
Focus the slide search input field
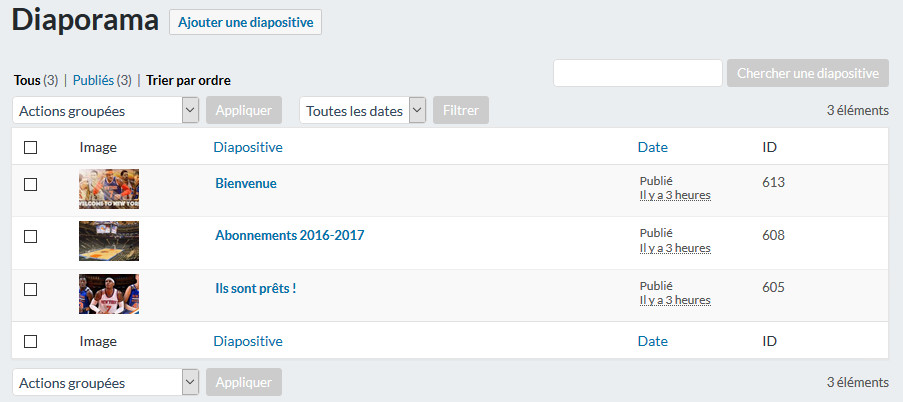(x=638, y=73)
